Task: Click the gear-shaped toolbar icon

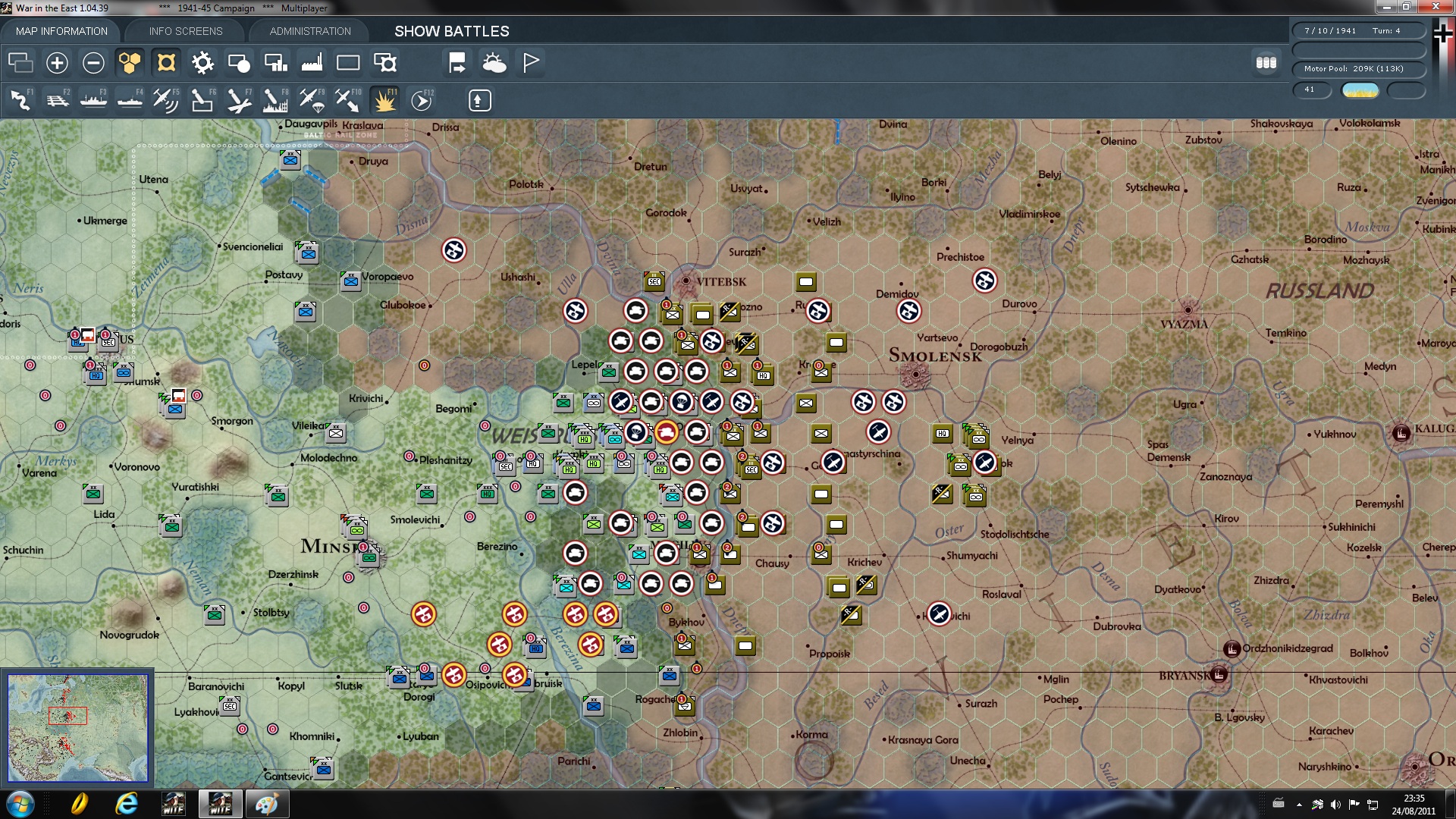Action: pos(202,63)
